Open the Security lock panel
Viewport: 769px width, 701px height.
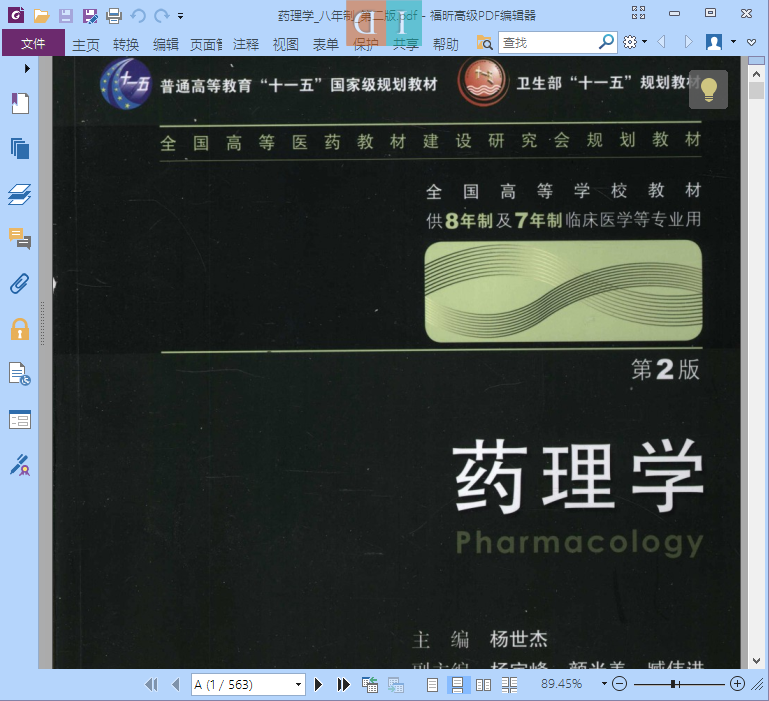tap(20, 329)
